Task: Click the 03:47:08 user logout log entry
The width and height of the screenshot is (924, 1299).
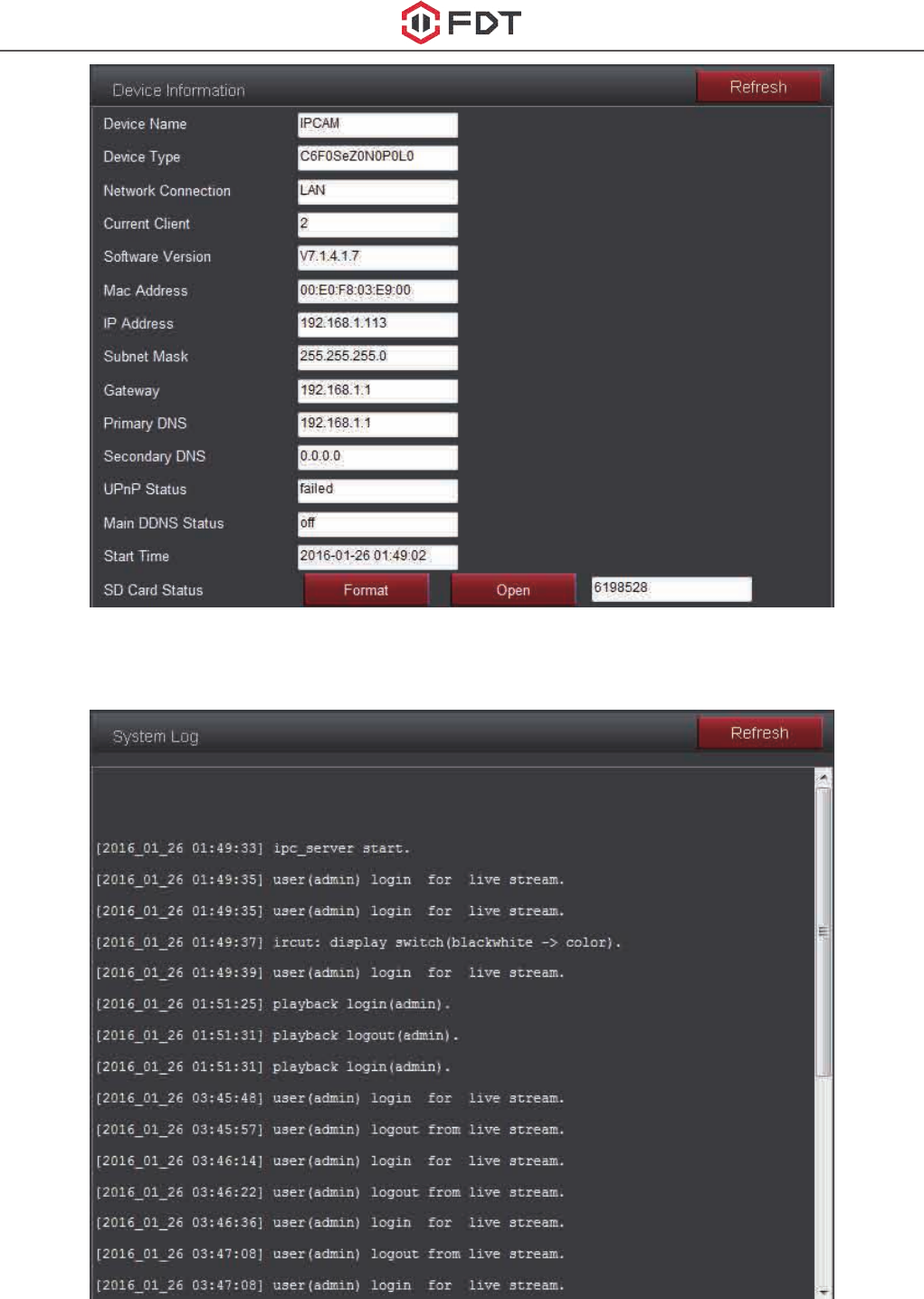Action: tap(330, 1255)
